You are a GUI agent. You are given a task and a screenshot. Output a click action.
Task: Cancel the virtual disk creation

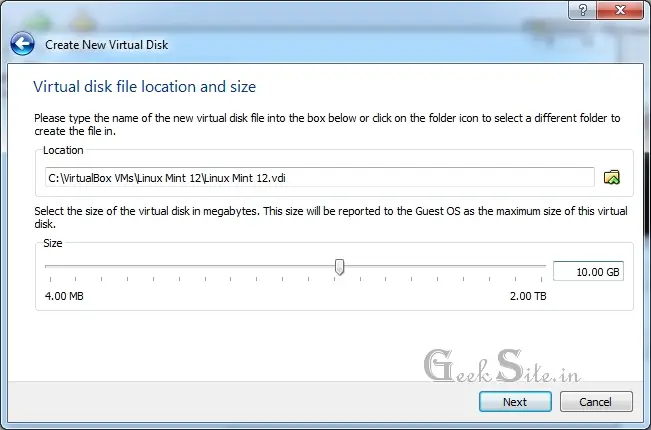596,402
